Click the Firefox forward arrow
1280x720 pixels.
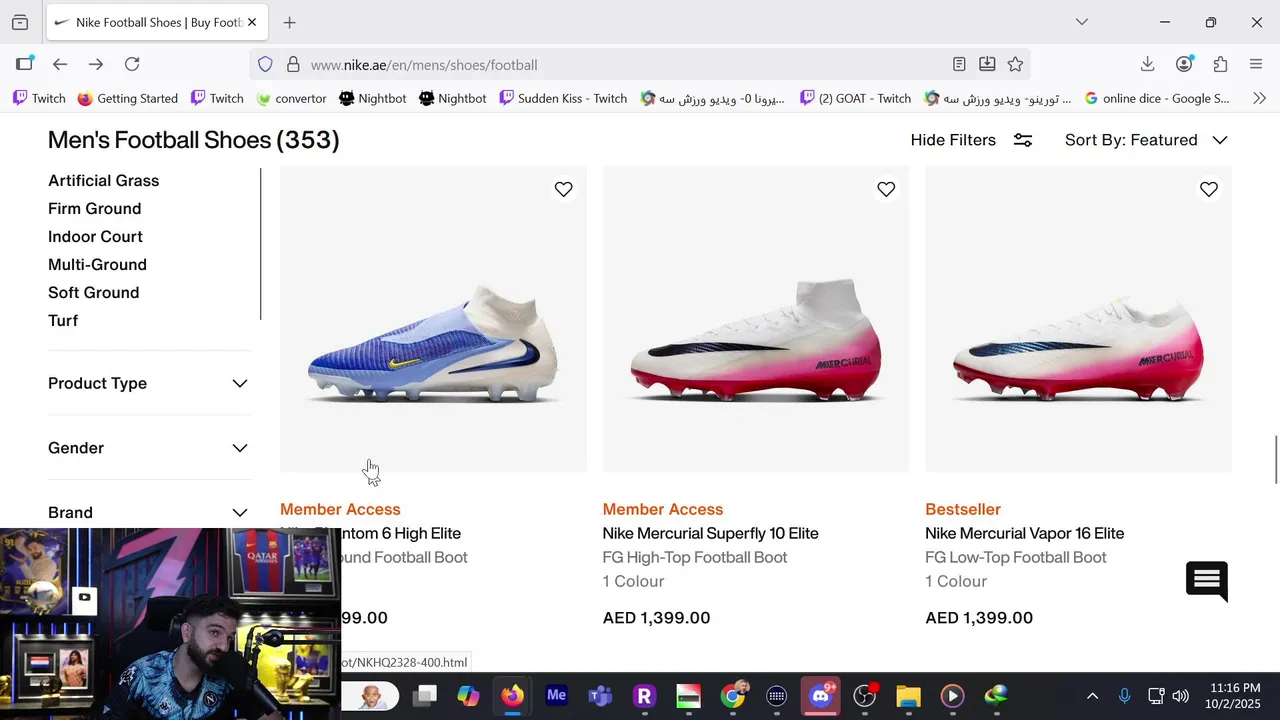tap(96, 64)
